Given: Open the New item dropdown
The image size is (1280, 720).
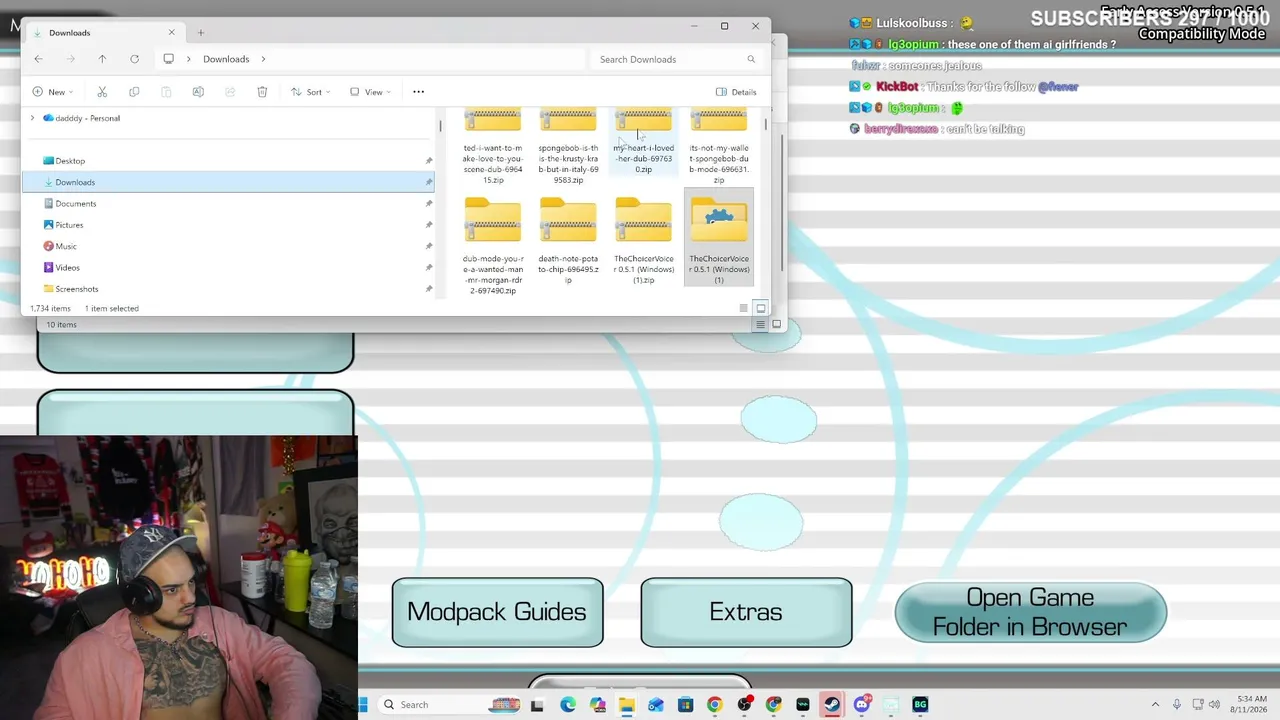Looking at the screenshot, I should [x=52, y=92].
